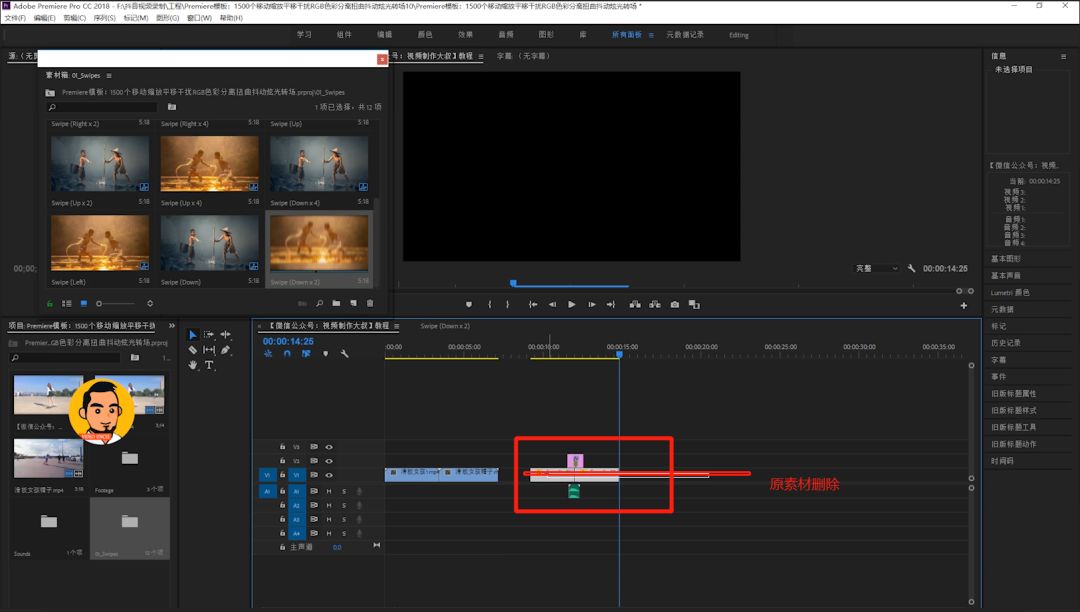Open the Lumetri 颜色 panel

pyautogui.click(x=1010, y=293)
